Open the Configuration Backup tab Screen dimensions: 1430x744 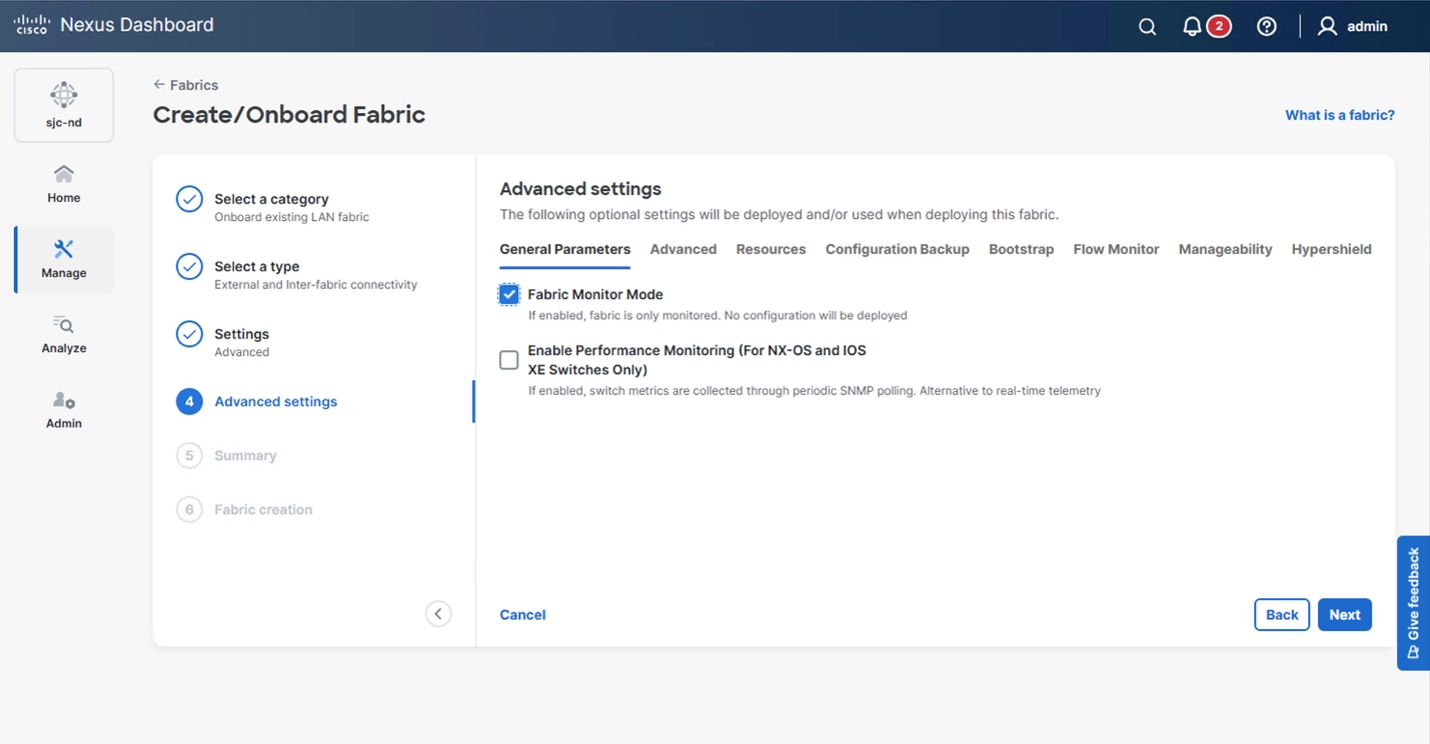click(897, 249)
